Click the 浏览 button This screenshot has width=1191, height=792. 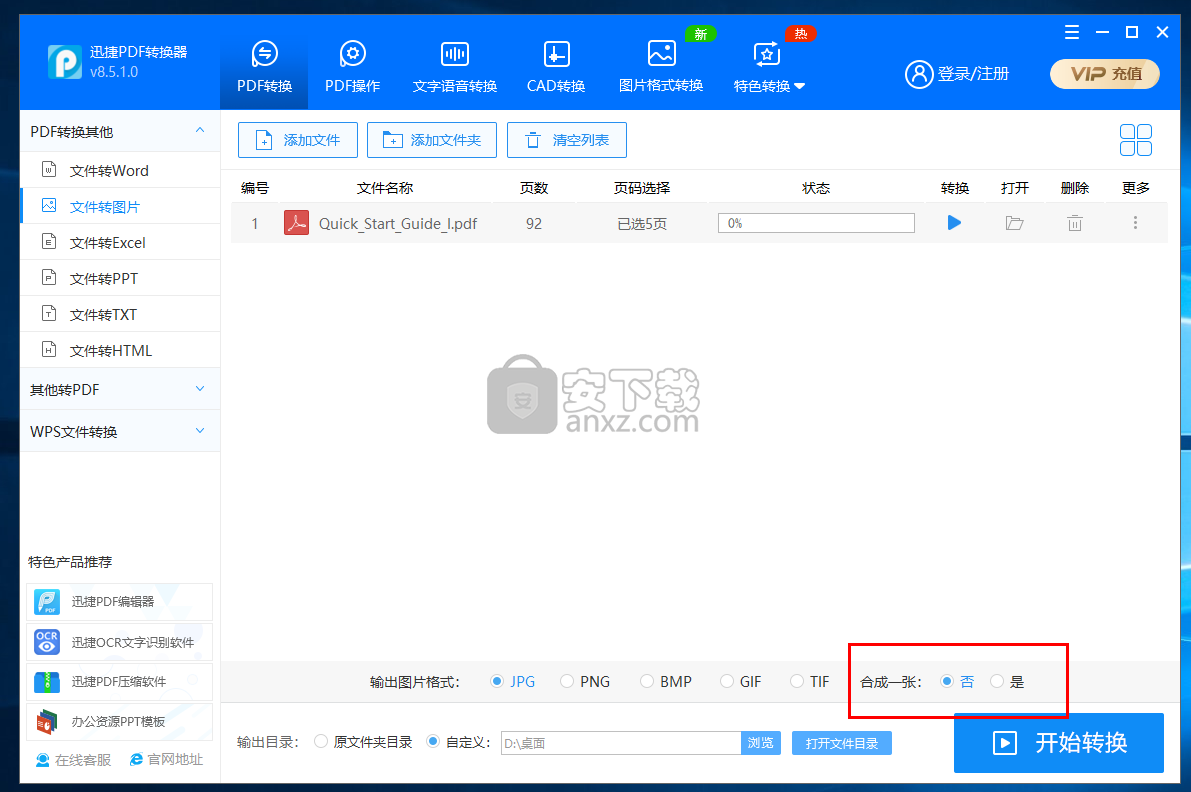pyautogui.click(x=760, y=743)
